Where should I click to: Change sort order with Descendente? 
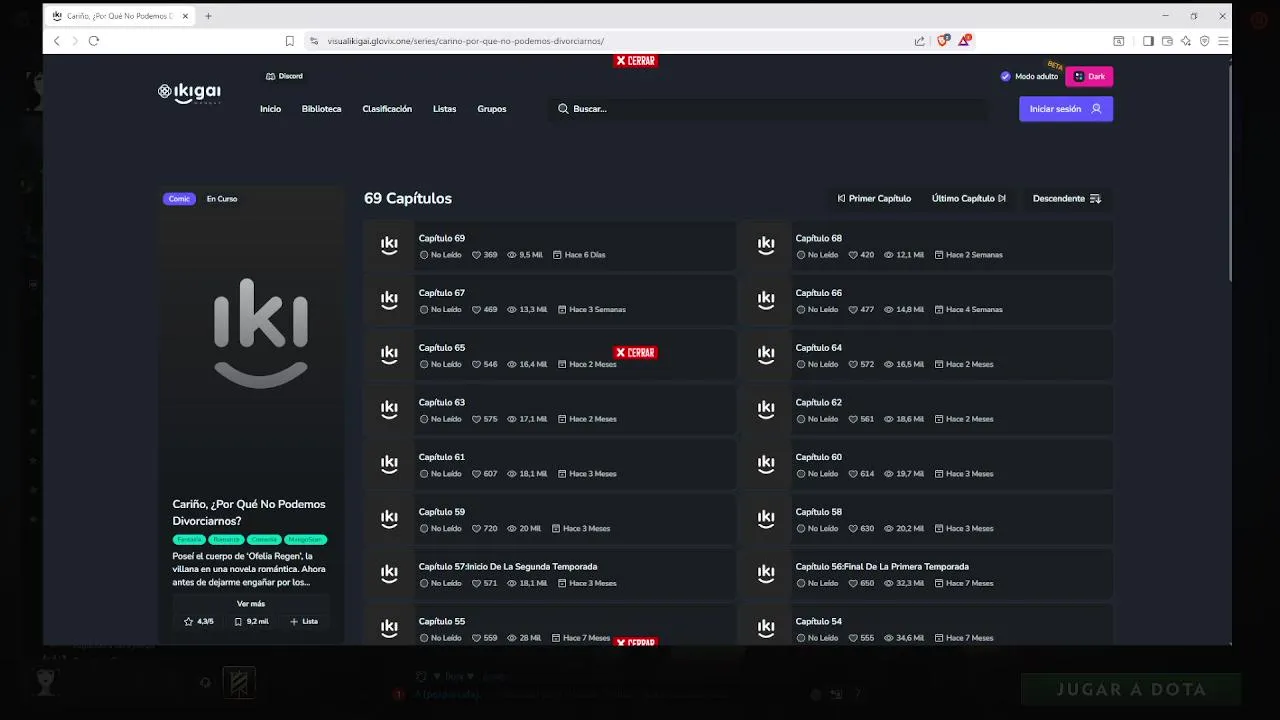1067,199
